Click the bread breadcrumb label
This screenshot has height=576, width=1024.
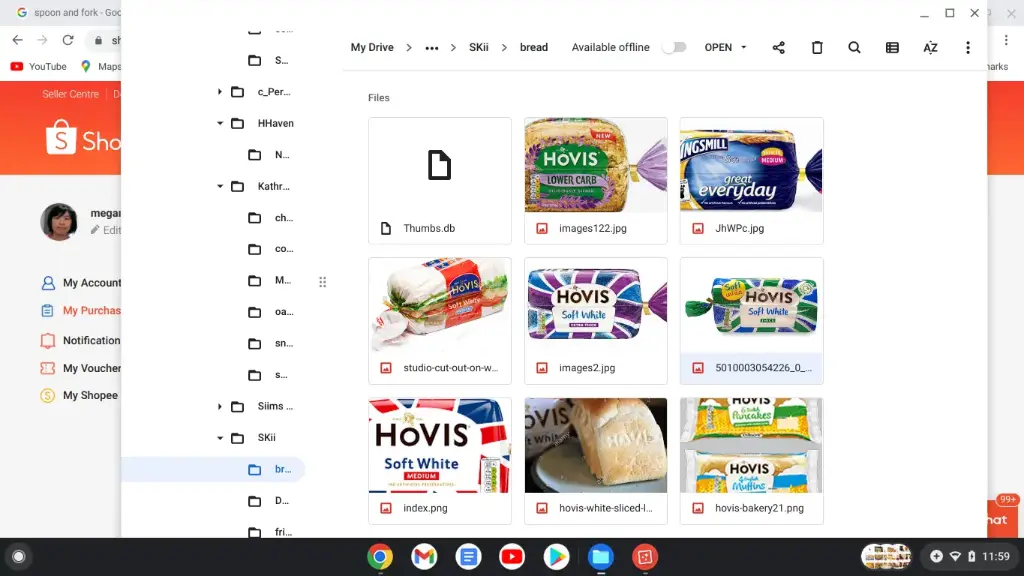(x=534, y=47)
